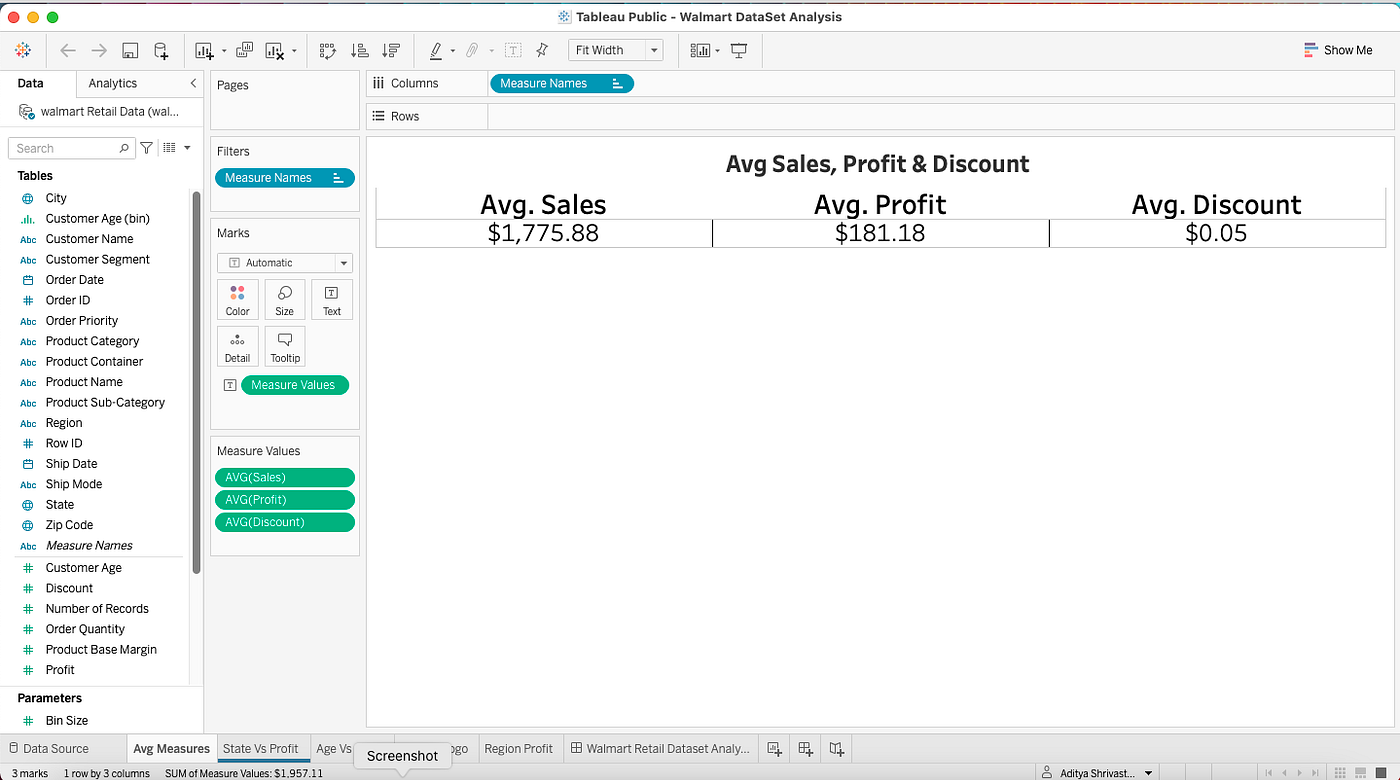Select the Highlight tool in the toolbar

(x=437, y=50)
